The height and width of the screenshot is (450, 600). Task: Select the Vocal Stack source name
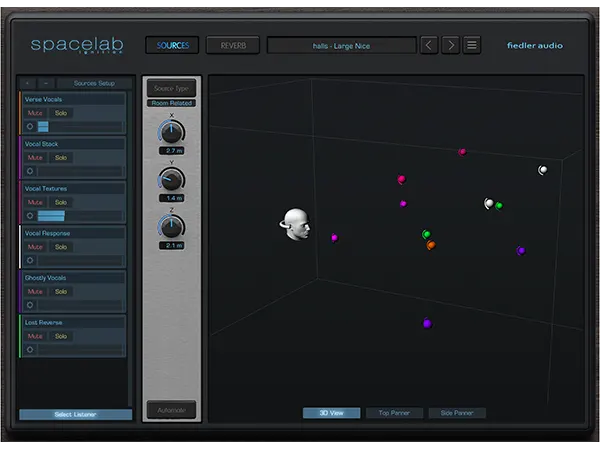(41, 144)
